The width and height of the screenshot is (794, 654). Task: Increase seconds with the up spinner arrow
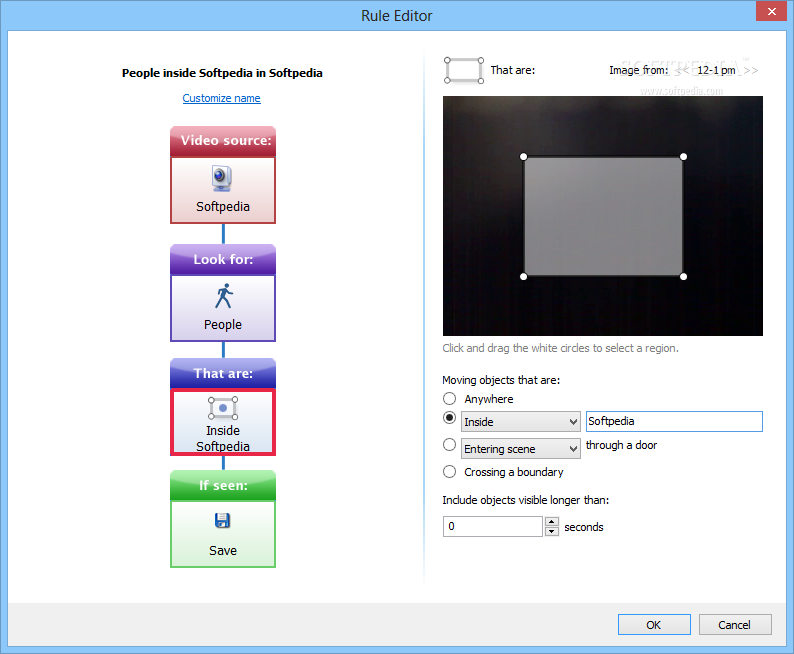pyautogui.click(x=552, y=521)
